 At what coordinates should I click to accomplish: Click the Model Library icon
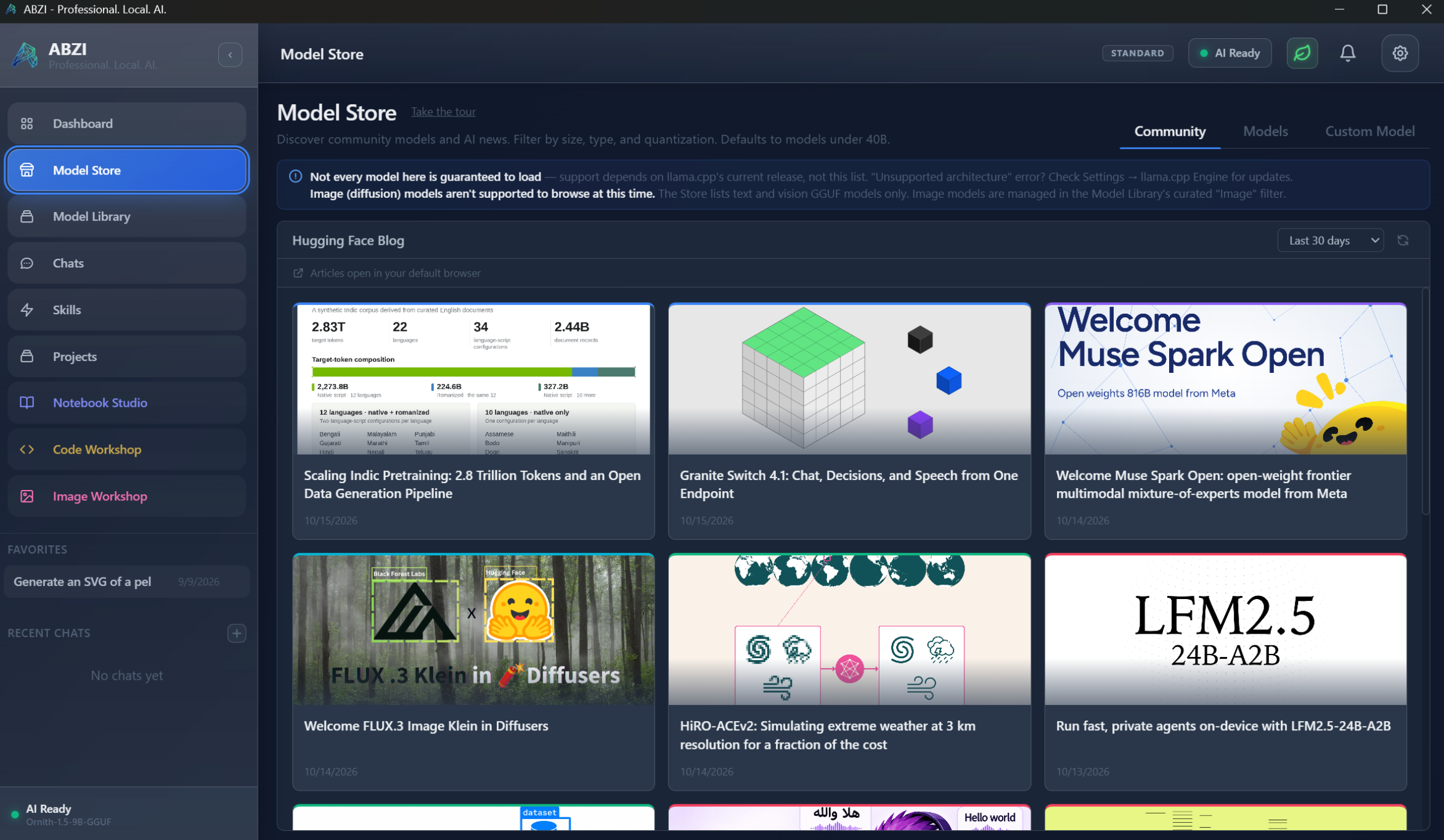click(x=27, y=216)
